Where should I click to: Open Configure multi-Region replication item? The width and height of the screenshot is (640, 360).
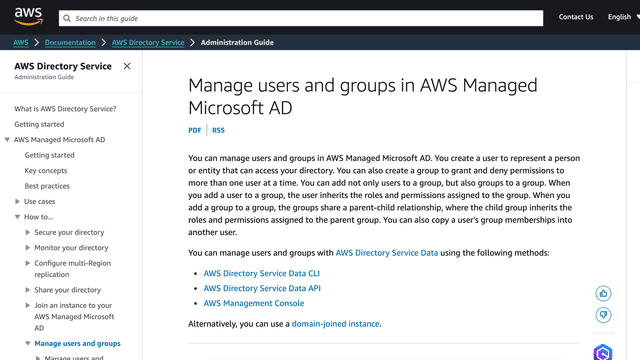pos(73,269)
